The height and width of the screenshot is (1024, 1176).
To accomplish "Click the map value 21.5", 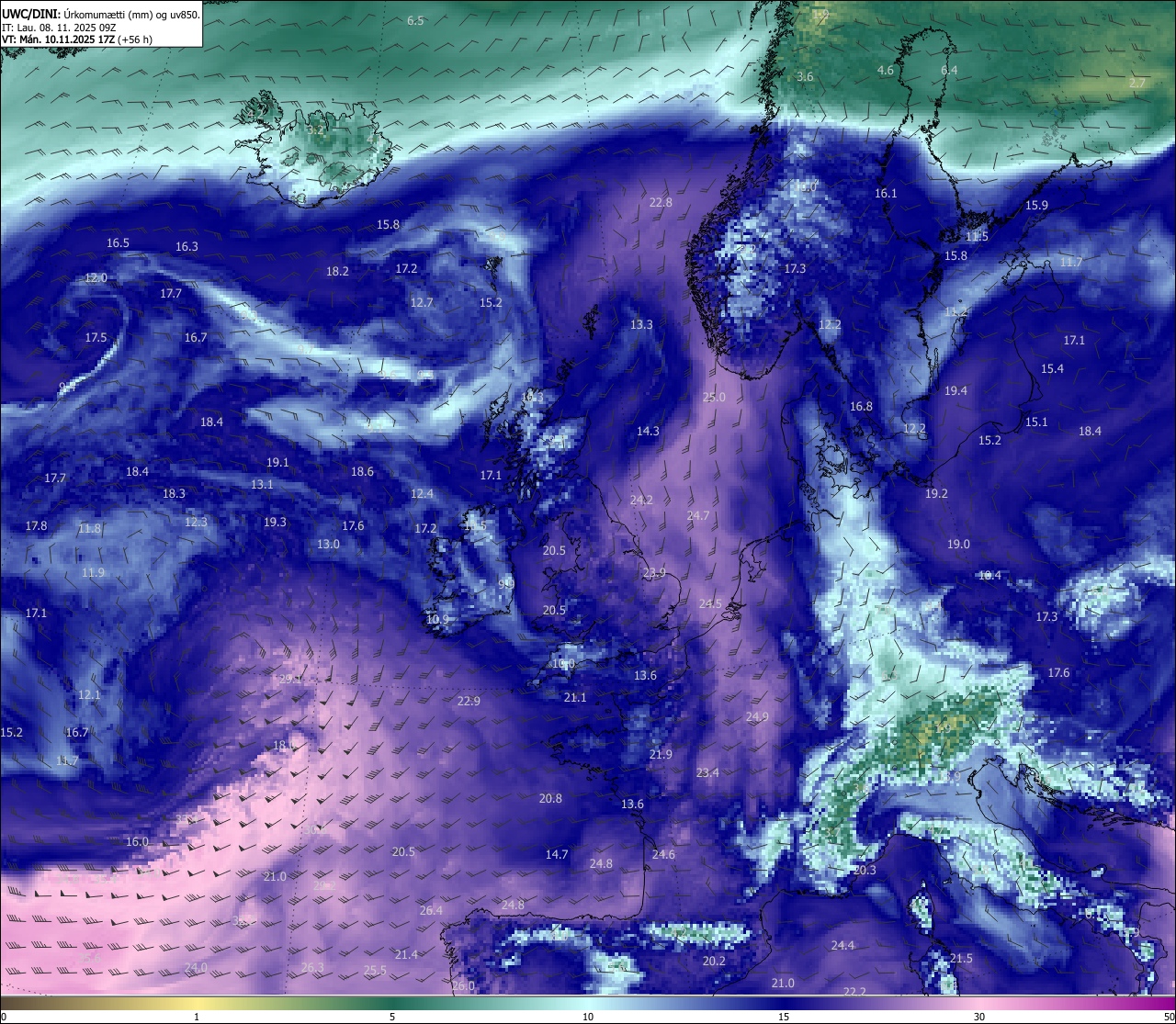I will [961, 958].
